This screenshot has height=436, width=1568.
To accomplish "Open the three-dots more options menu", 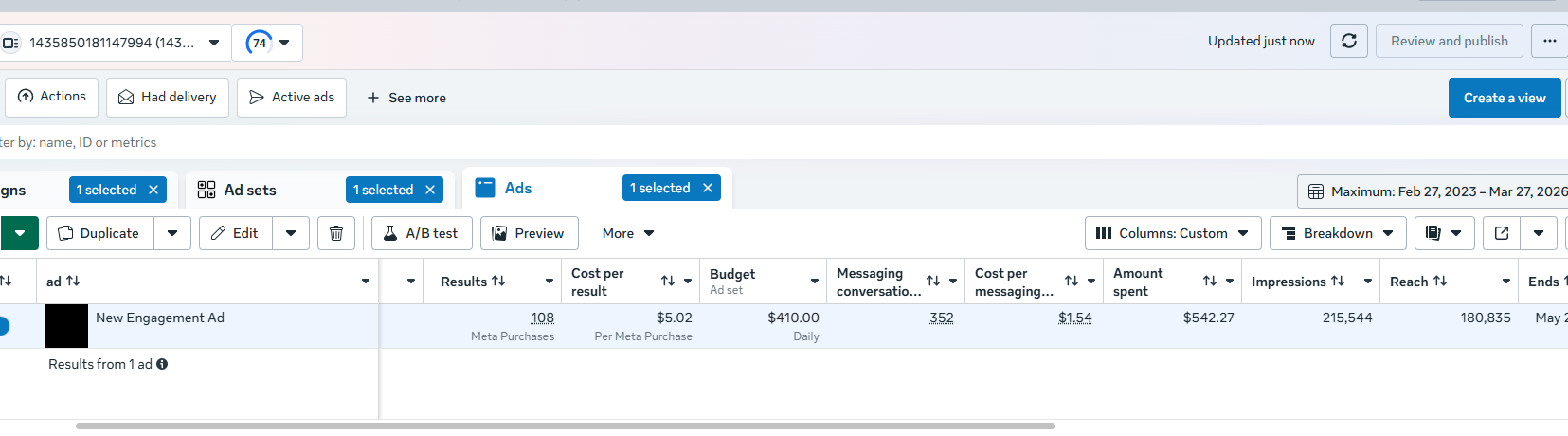I will pos(1549,41).
